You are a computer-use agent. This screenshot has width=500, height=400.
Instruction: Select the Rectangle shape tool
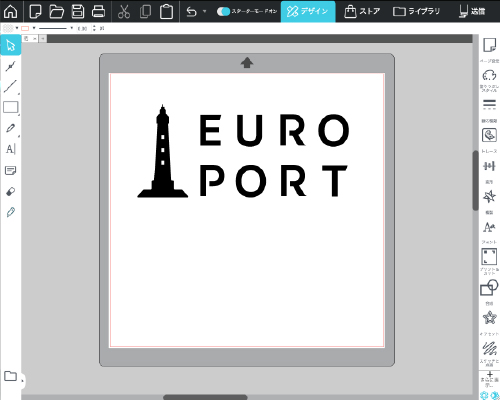(11, 107)
